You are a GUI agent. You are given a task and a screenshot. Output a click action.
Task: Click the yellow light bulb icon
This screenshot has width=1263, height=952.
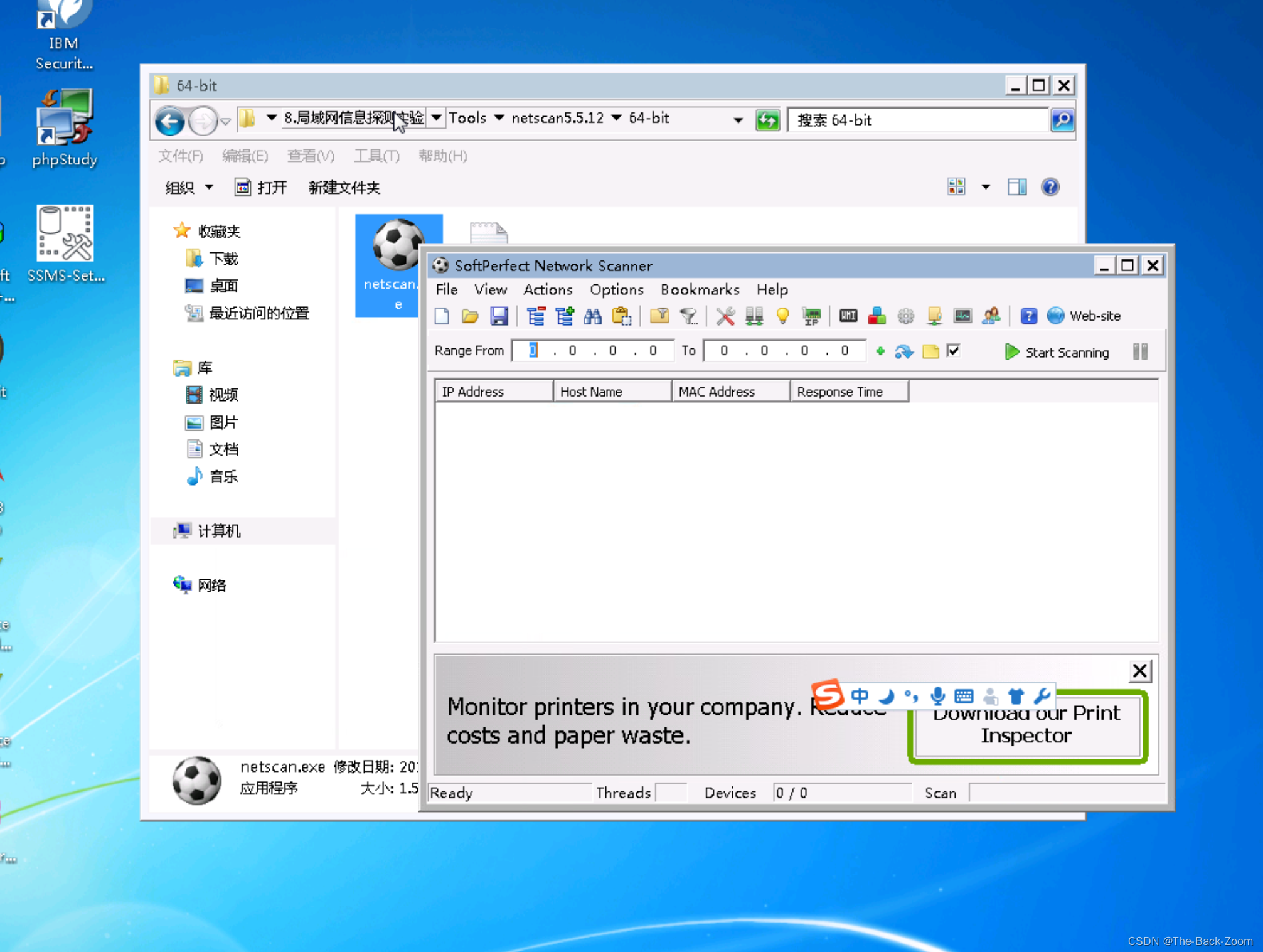click(782, 316)
